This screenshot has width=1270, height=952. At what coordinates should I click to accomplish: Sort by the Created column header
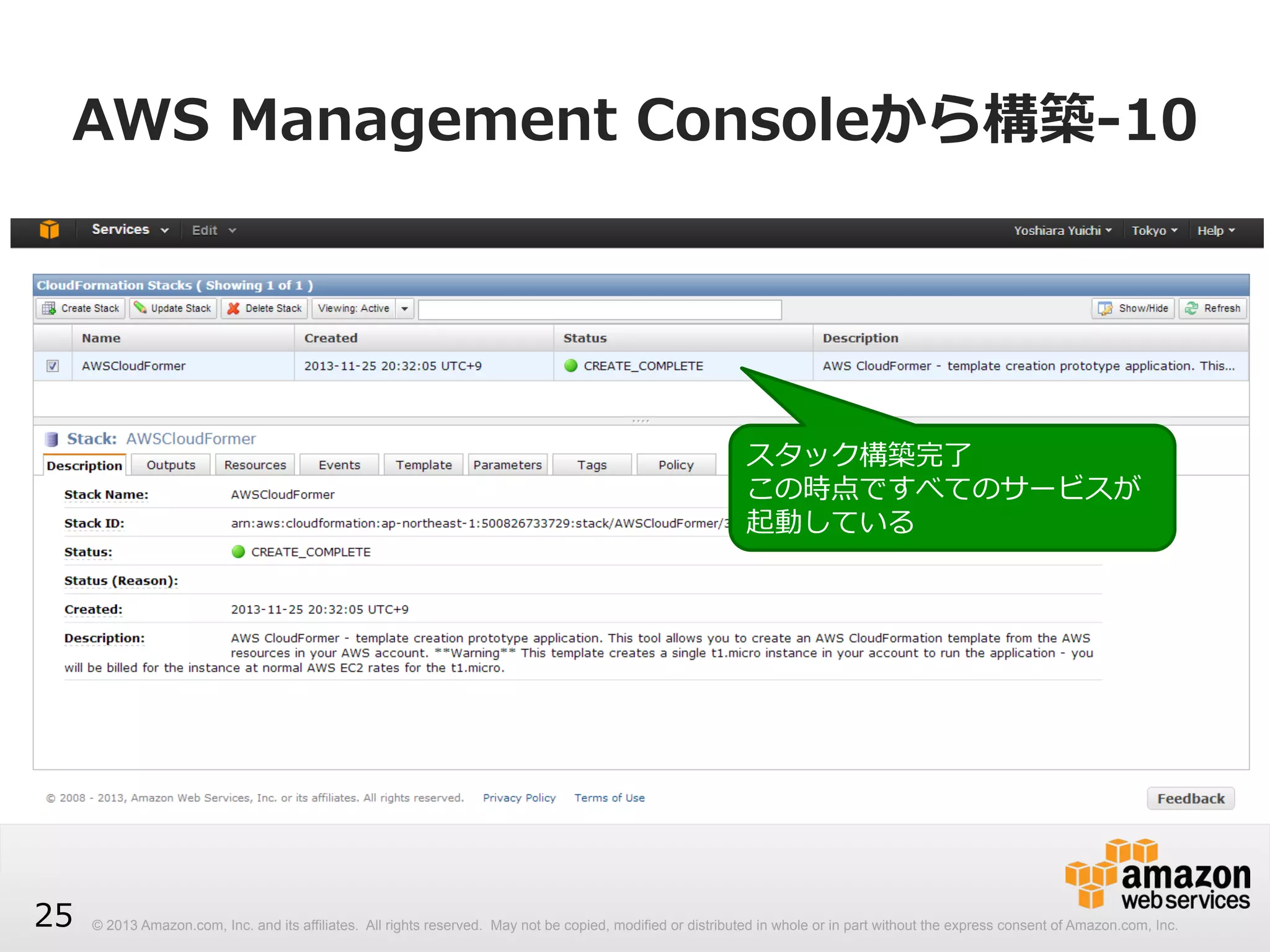[x=424, y=338]
